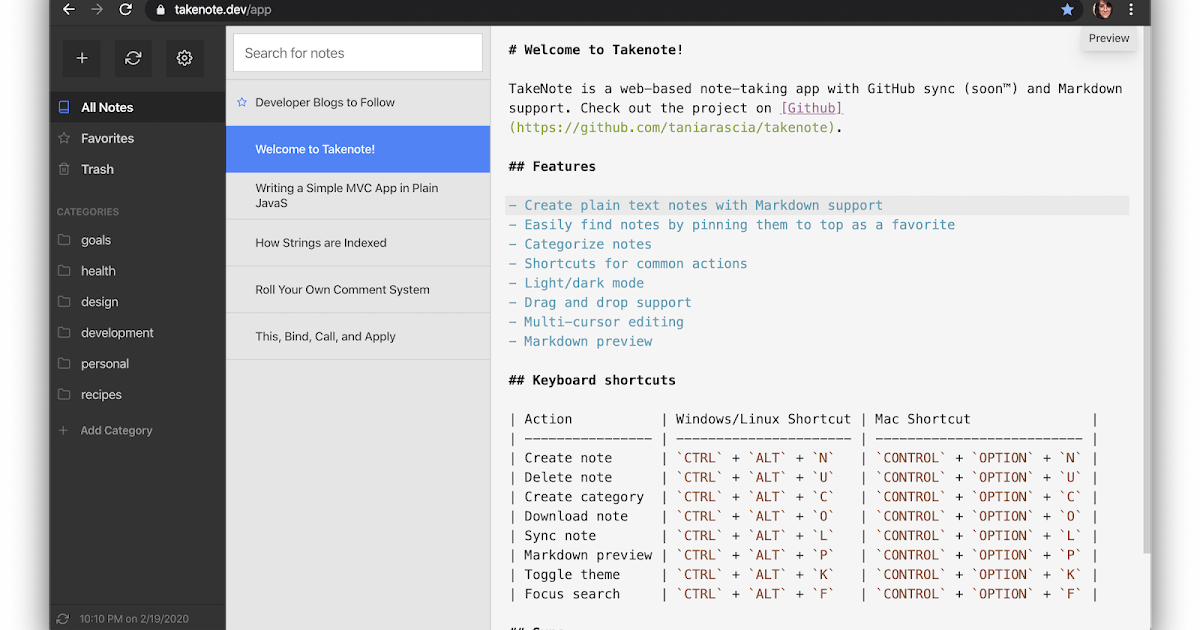Select All Notes in the sidebar

pyautogui.click(x=106, y=107)
